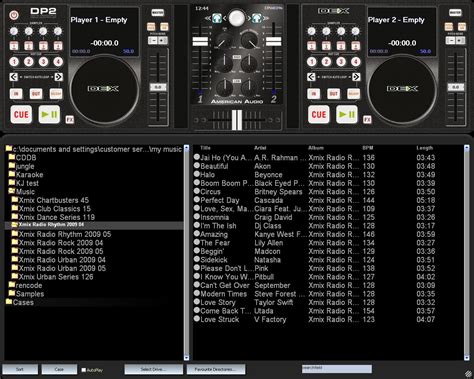Open FX panel on Player 1
The height and width of the screenshot is (379, 474).
[70, 120]
